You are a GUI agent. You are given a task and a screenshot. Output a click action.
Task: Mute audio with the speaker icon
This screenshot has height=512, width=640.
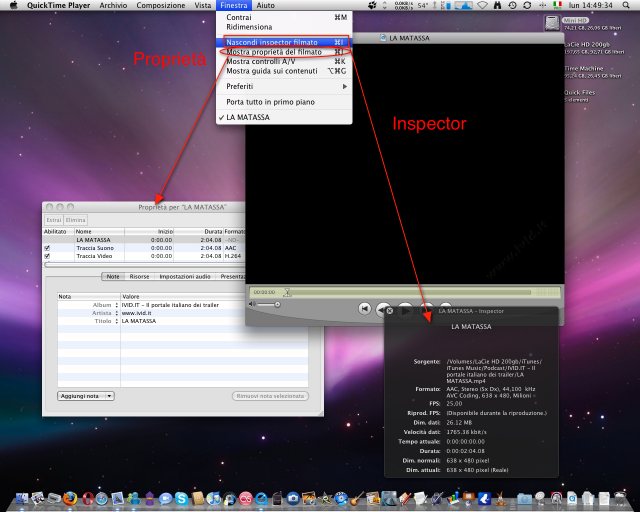point(252,304)
